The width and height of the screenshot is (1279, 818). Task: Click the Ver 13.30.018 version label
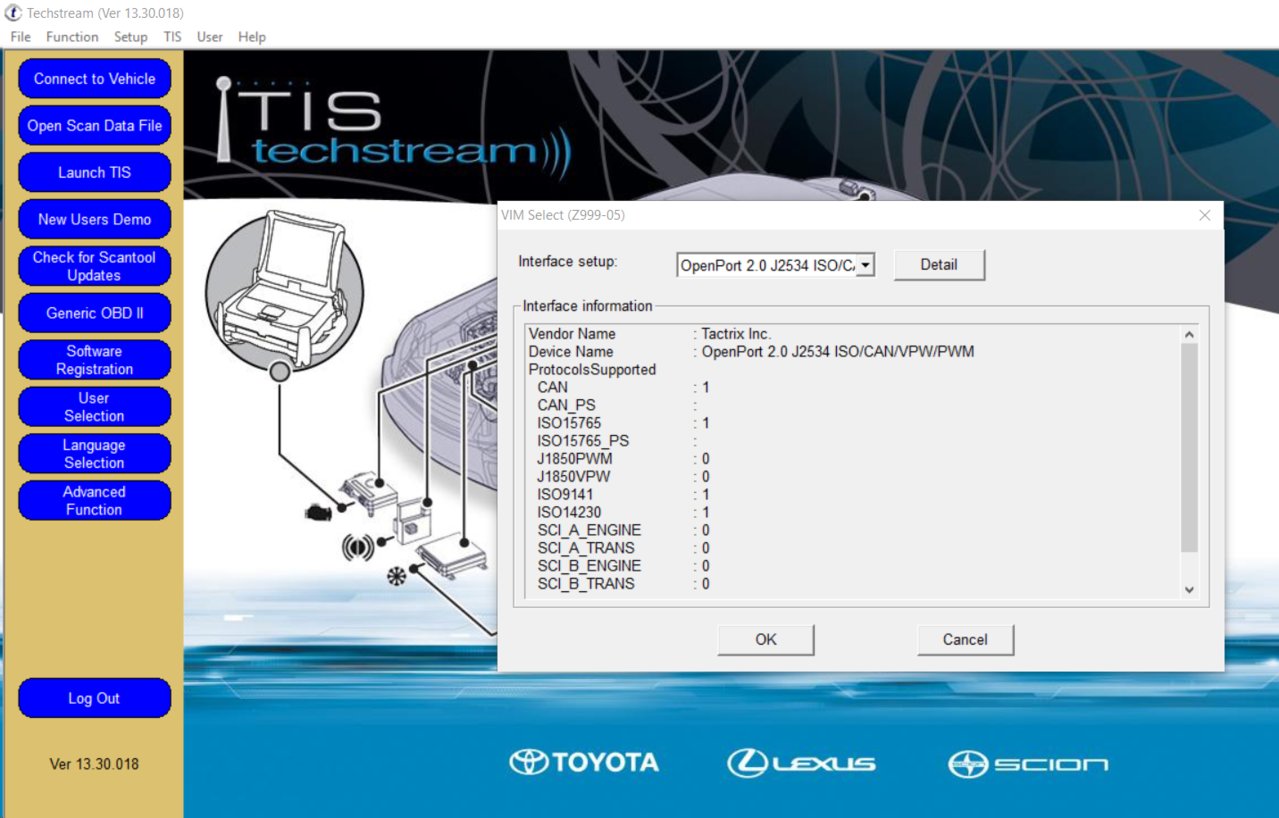point(94,765)
